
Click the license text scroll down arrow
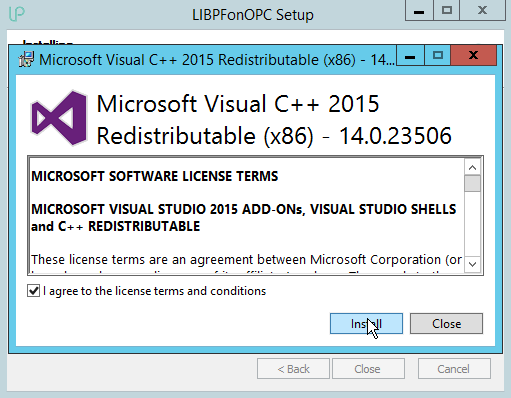[472, 264]
